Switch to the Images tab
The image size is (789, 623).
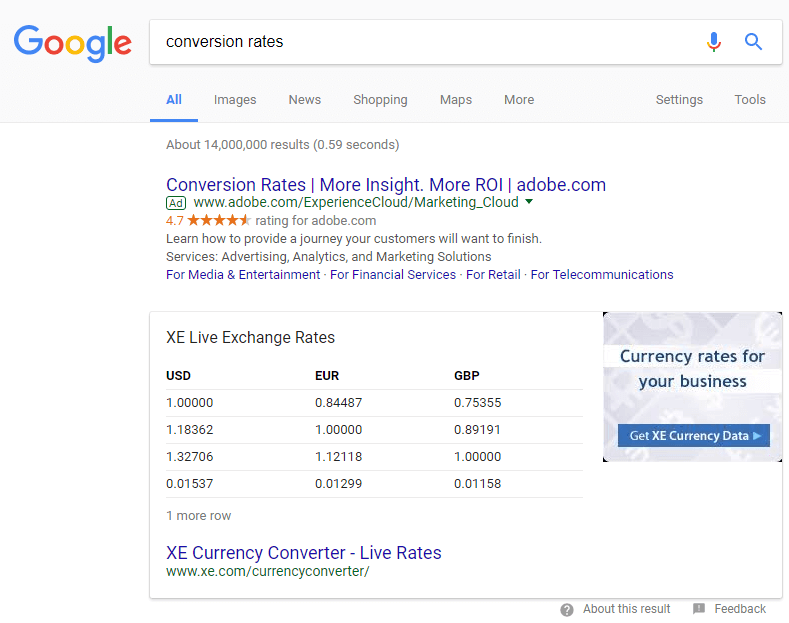click(x=235, y=100)
